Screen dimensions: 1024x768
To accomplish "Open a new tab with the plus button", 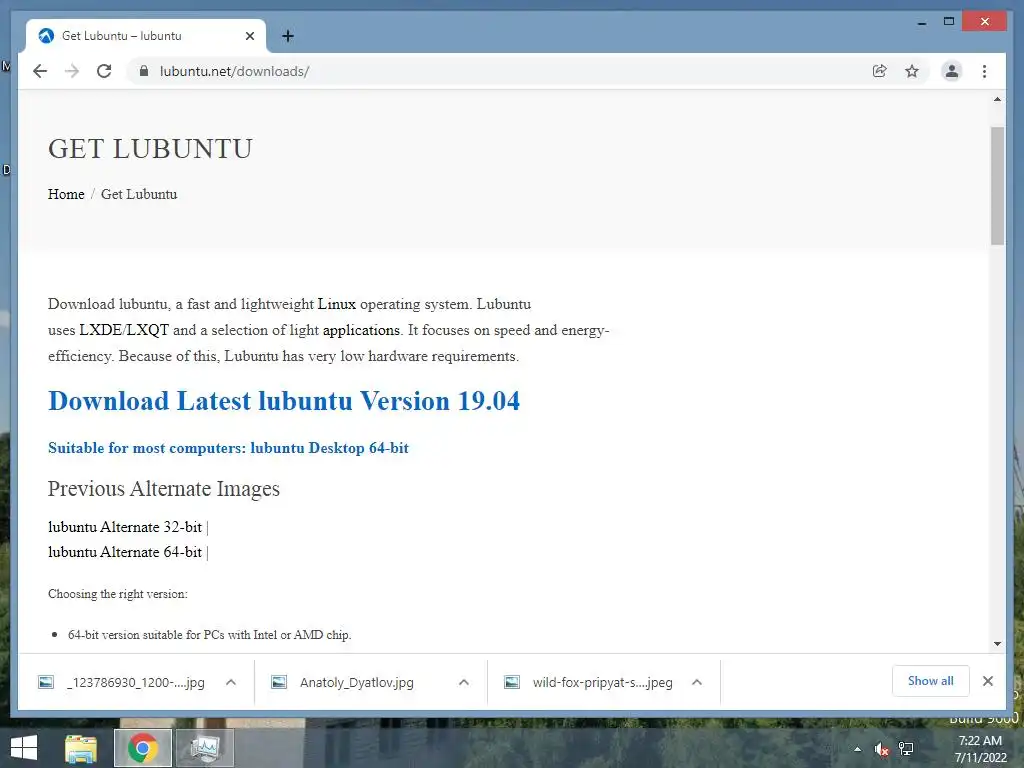I will tap(287, 36).
